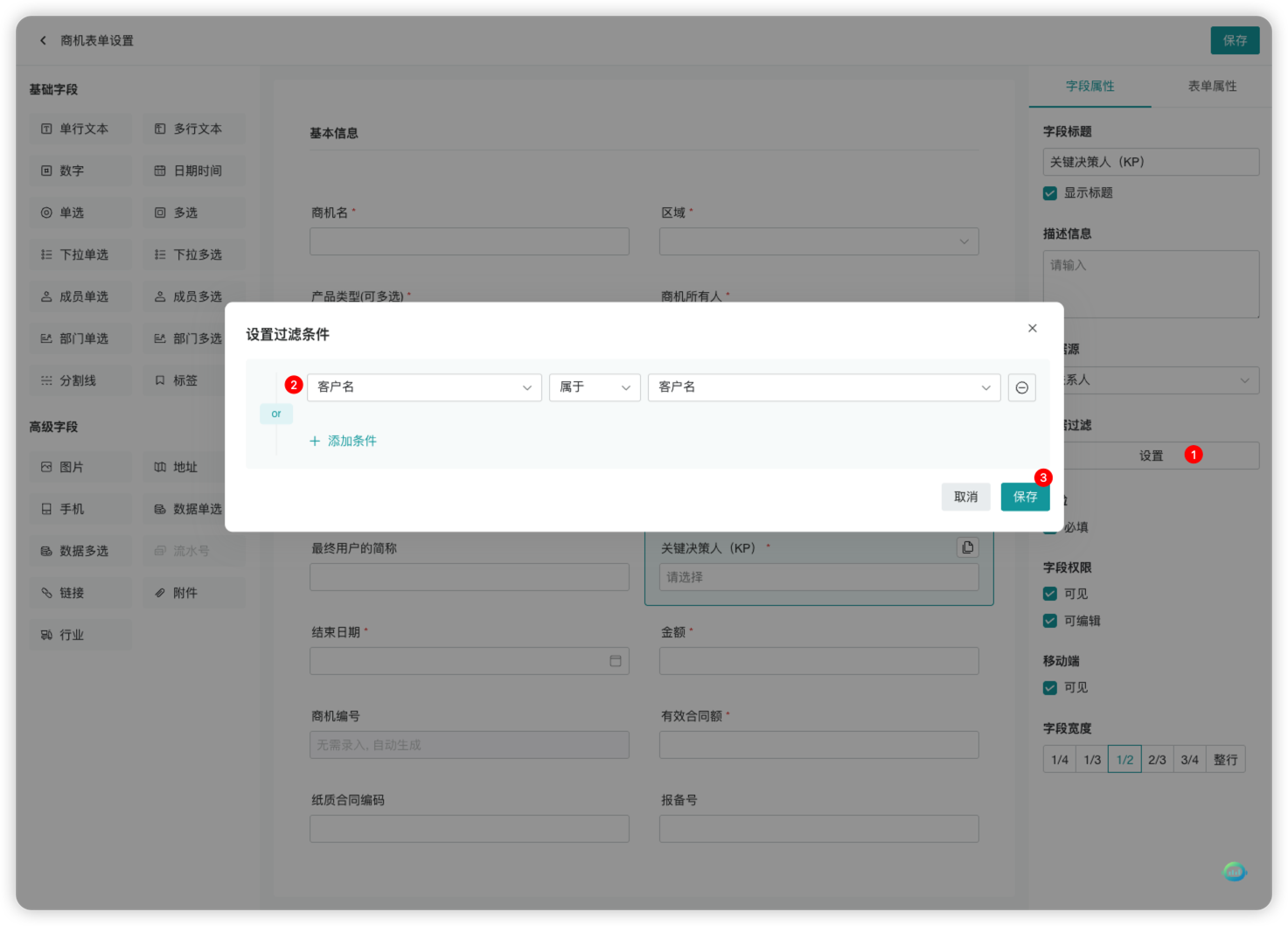Expand the 区域 dropdown in the form
The width and height of the screenshot is (1288, 926).
click(818, 241)
